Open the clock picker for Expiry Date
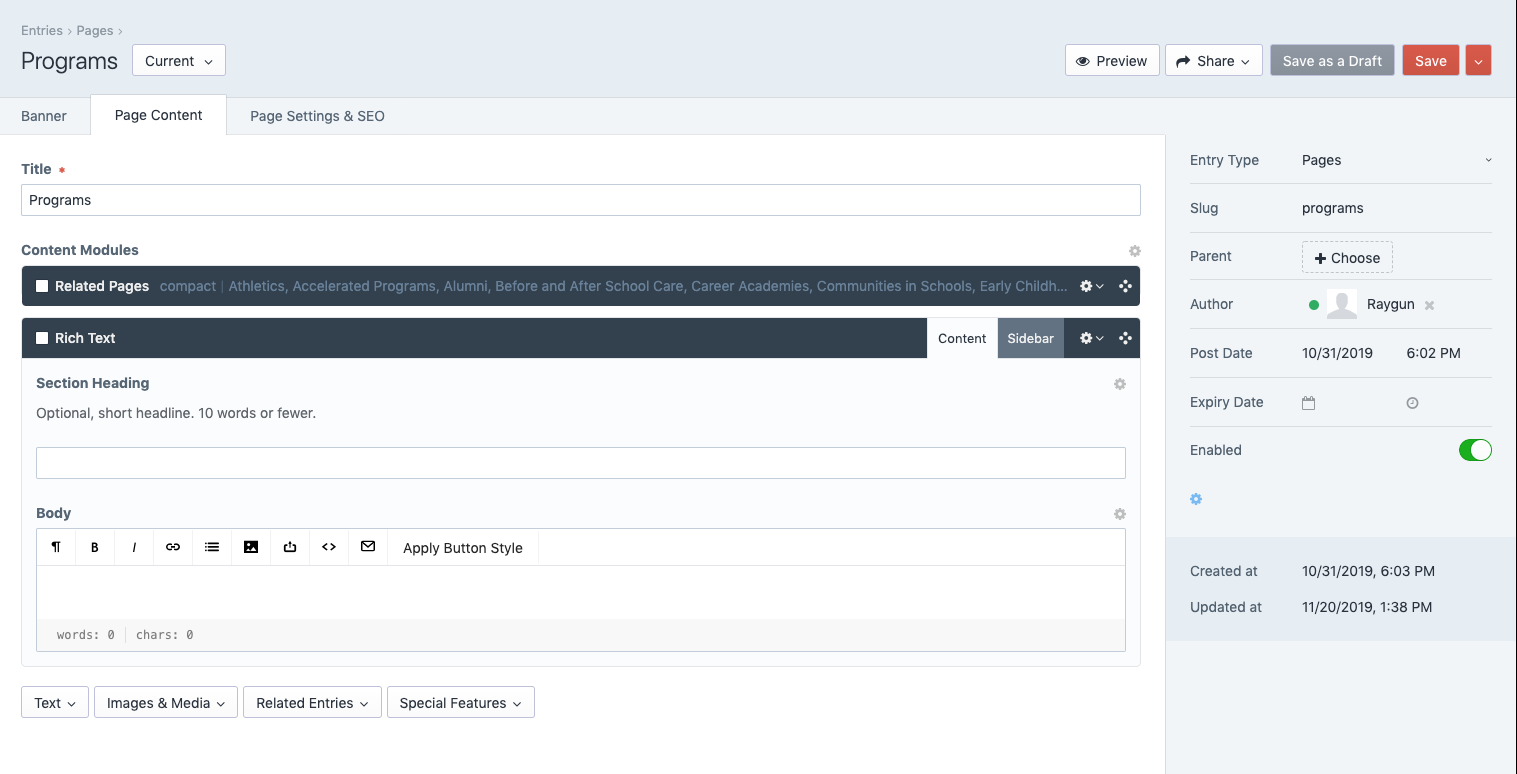The height and width of the screenshot is (774, 1517). click(1412, 402)
